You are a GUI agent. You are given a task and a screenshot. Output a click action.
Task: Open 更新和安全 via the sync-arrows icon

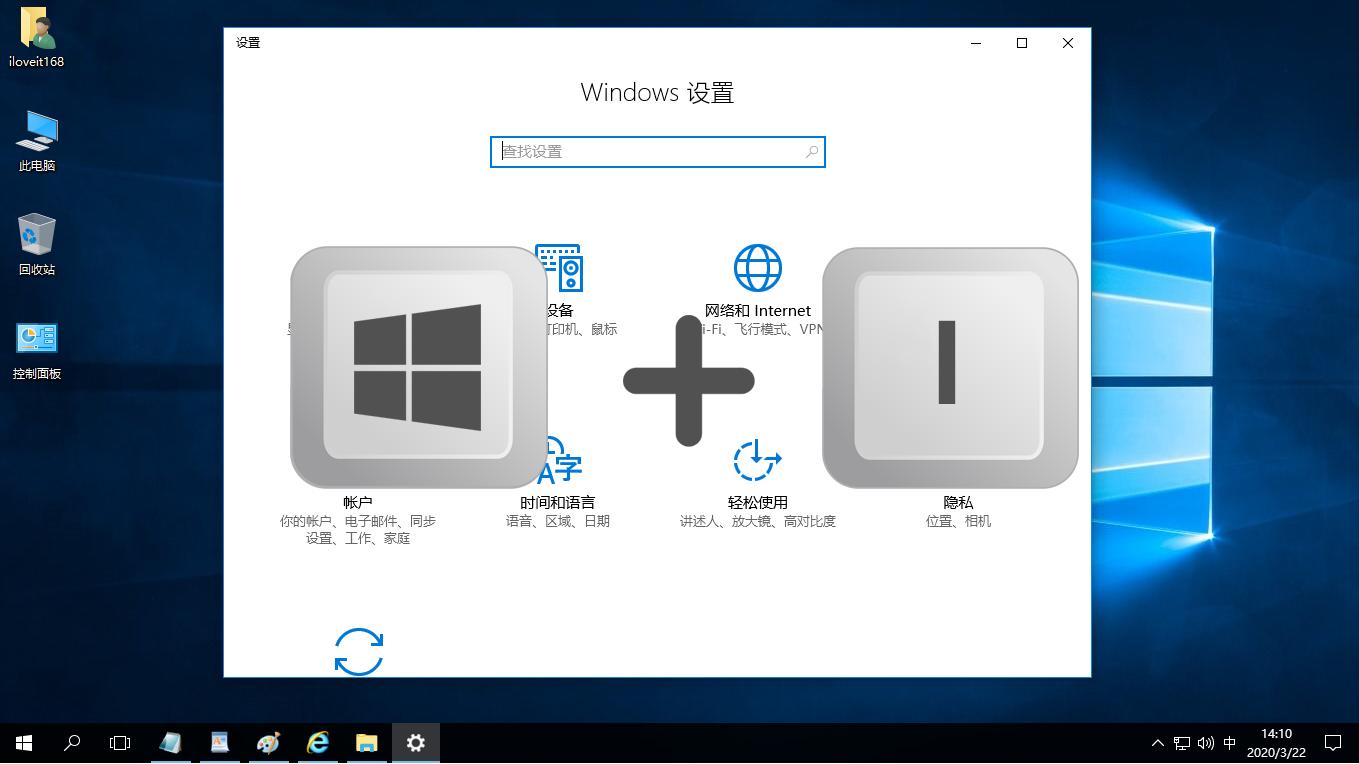pyautogui.click(x=358, y=650)
